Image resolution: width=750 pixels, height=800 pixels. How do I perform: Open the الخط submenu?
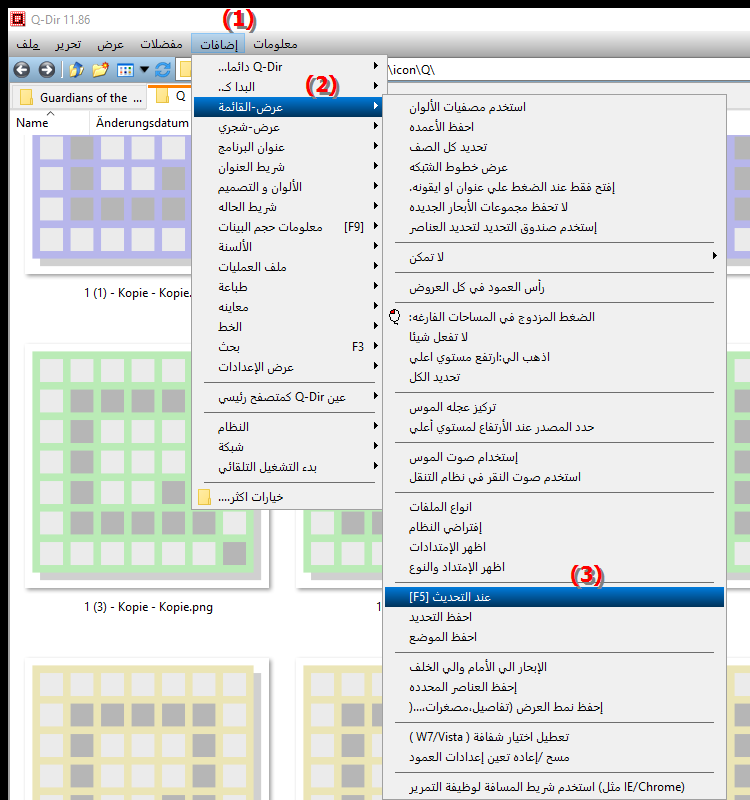[x=287, y=327]
